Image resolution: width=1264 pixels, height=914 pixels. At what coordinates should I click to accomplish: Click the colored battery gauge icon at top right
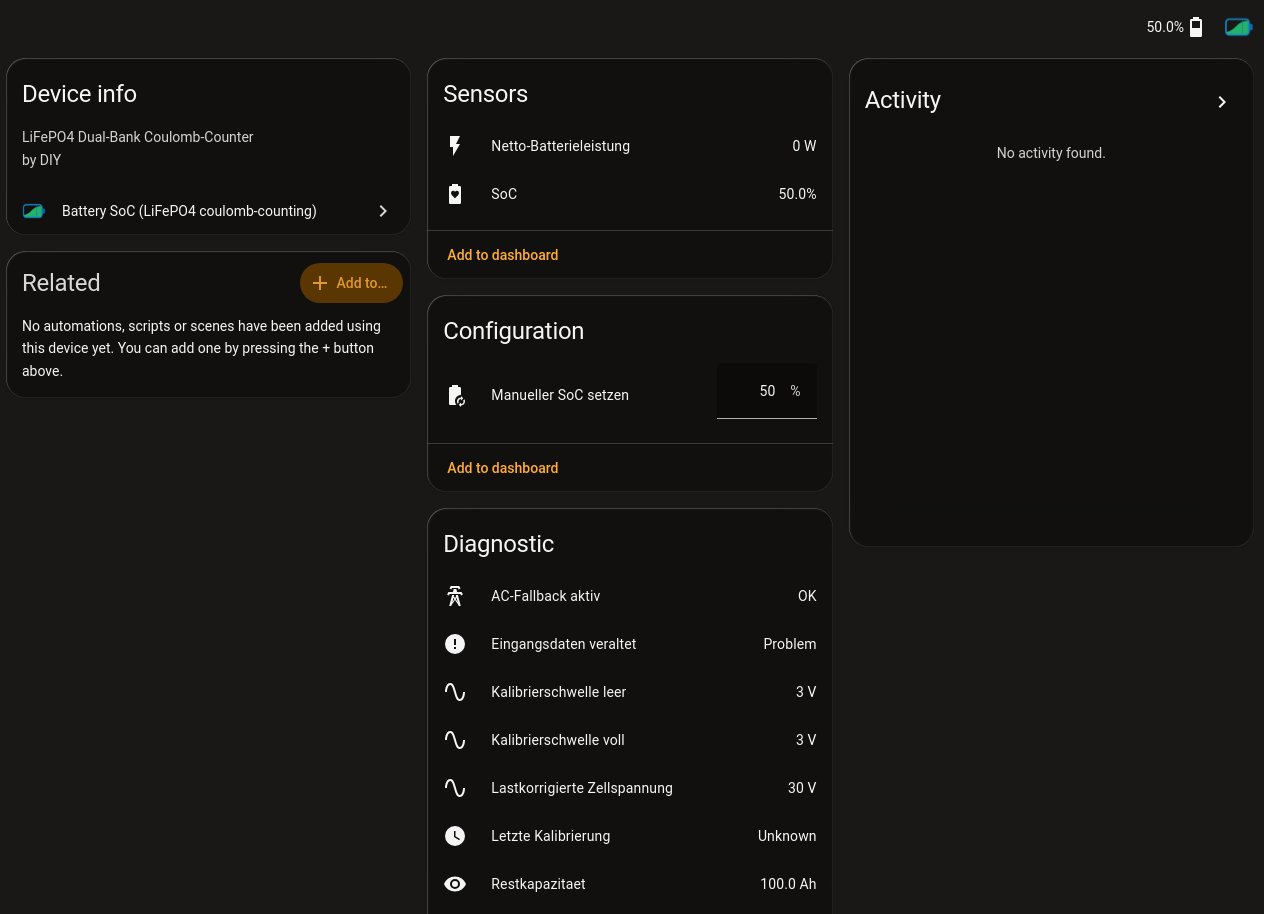1238,27
